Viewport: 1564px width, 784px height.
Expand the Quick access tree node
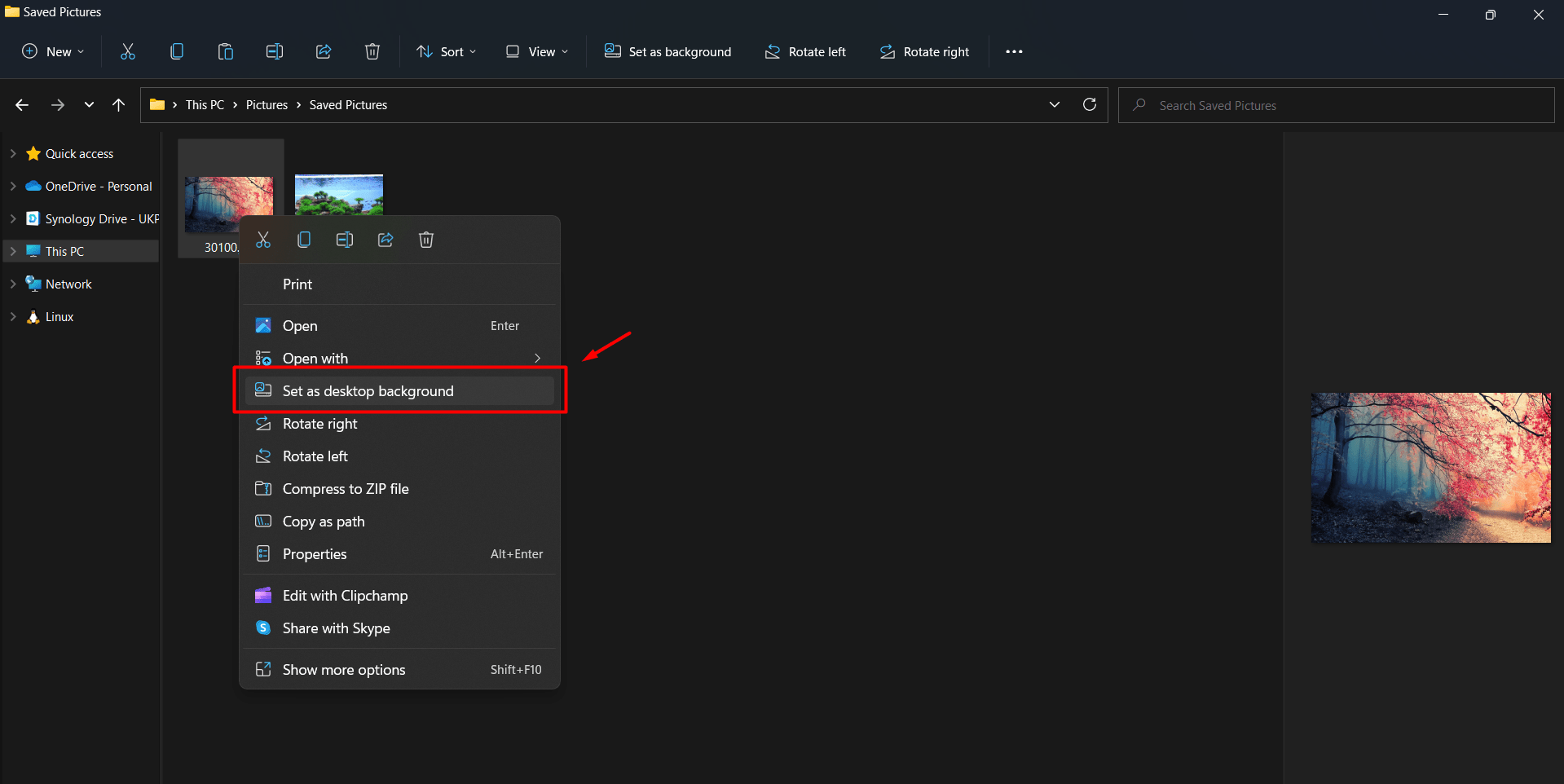[13, 153]
